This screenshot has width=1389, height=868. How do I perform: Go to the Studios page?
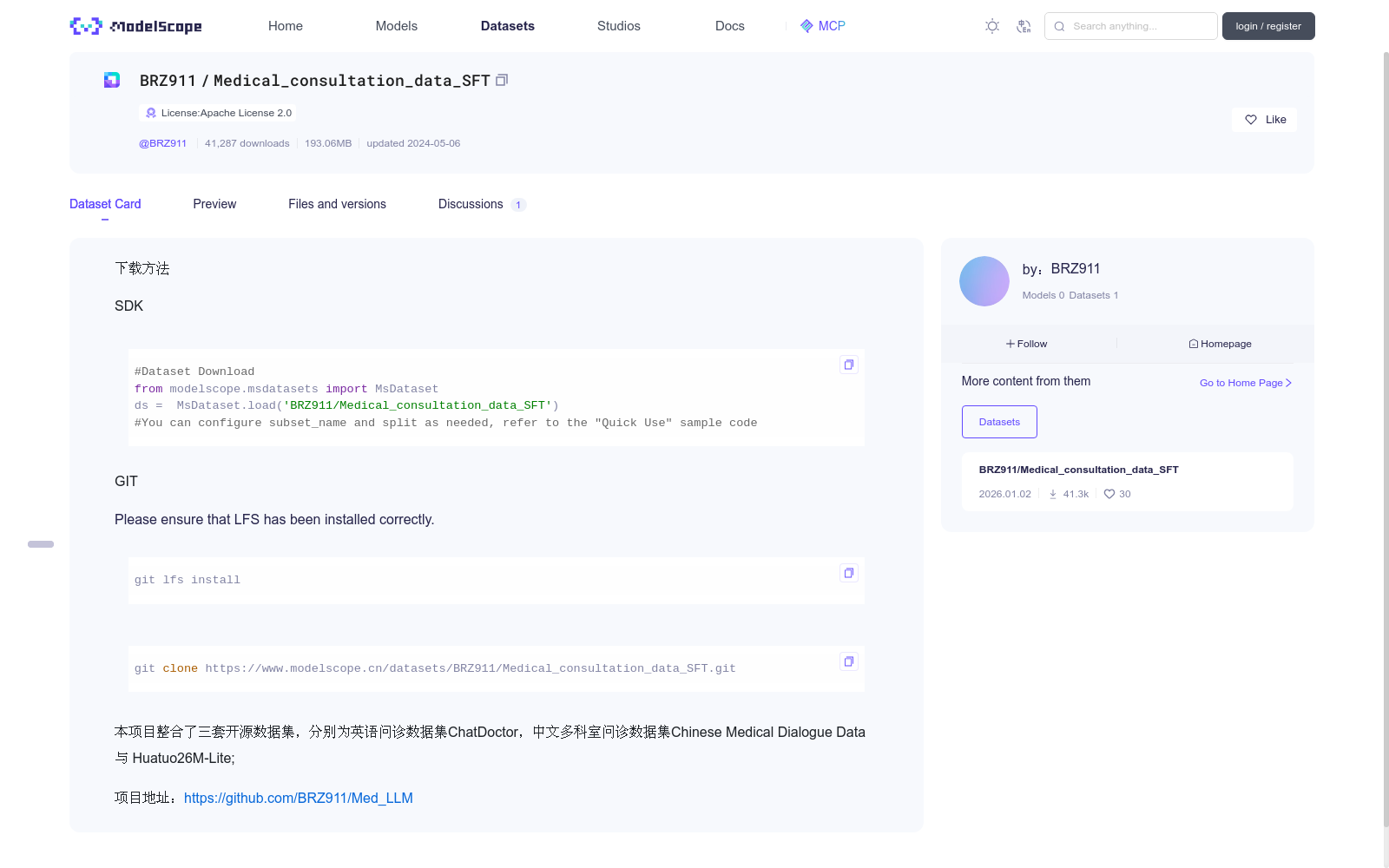tap(619, 26)
